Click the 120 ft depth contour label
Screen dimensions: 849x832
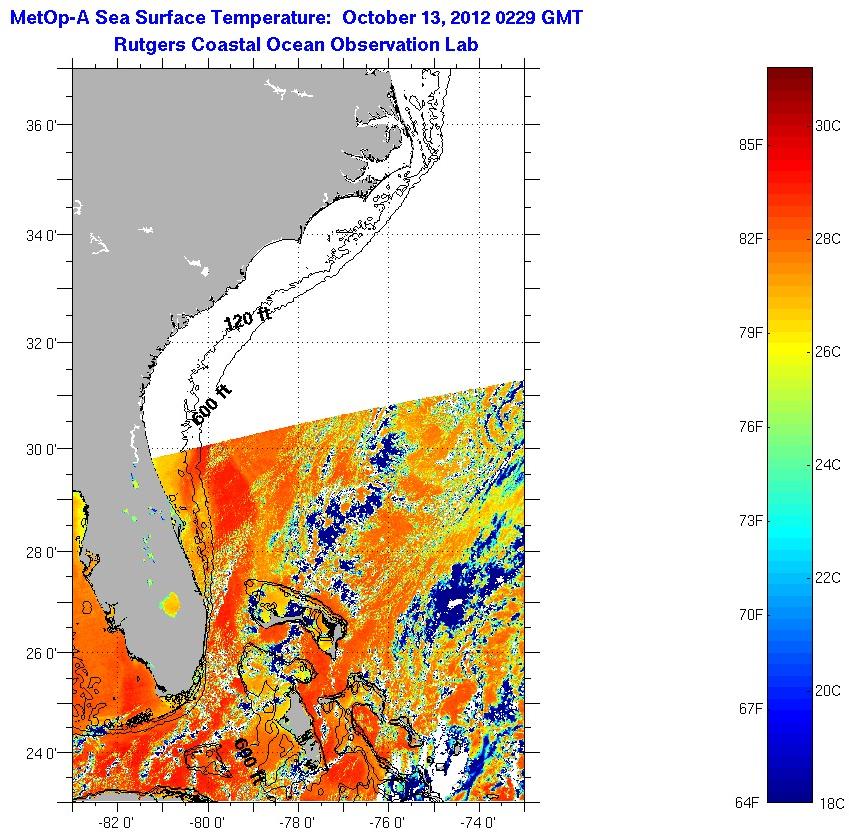coord(247,318)
